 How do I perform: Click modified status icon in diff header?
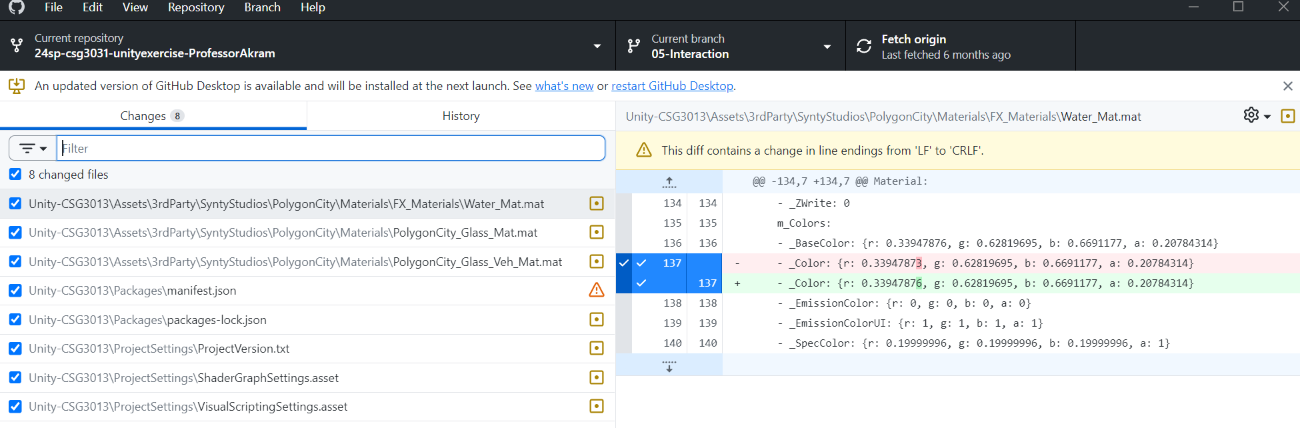point(1287,116)
